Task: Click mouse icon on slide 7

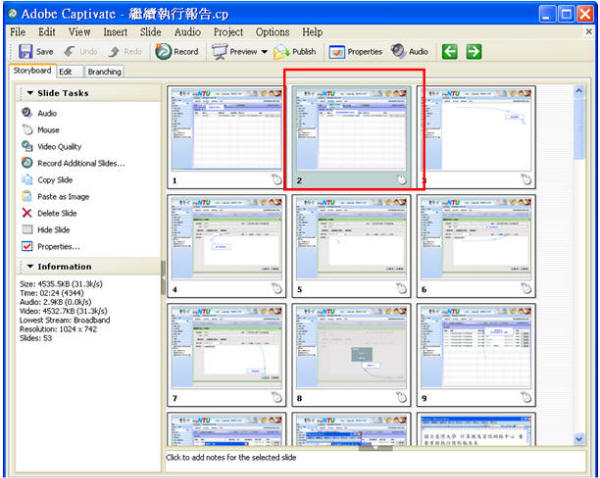Action: click(277, 397)
